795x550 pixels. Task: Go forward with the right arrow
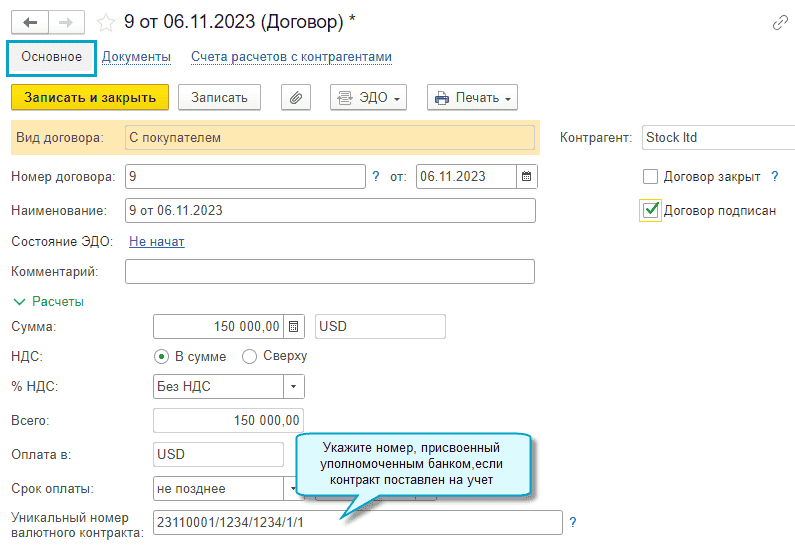click(x=66, y=22)
